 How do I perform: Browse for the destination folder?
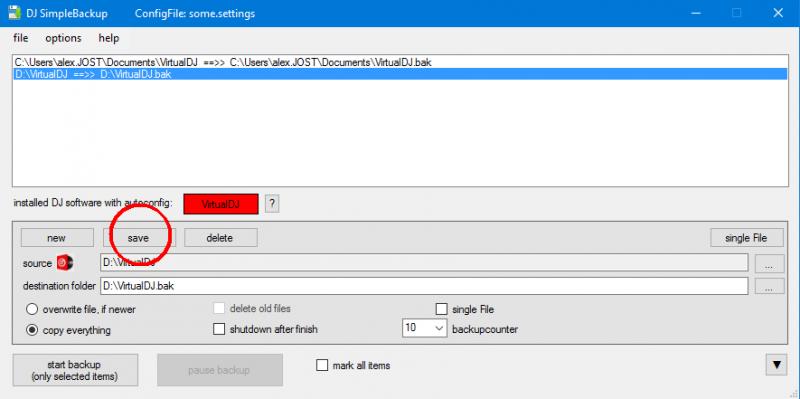click(x=770, y=286)
